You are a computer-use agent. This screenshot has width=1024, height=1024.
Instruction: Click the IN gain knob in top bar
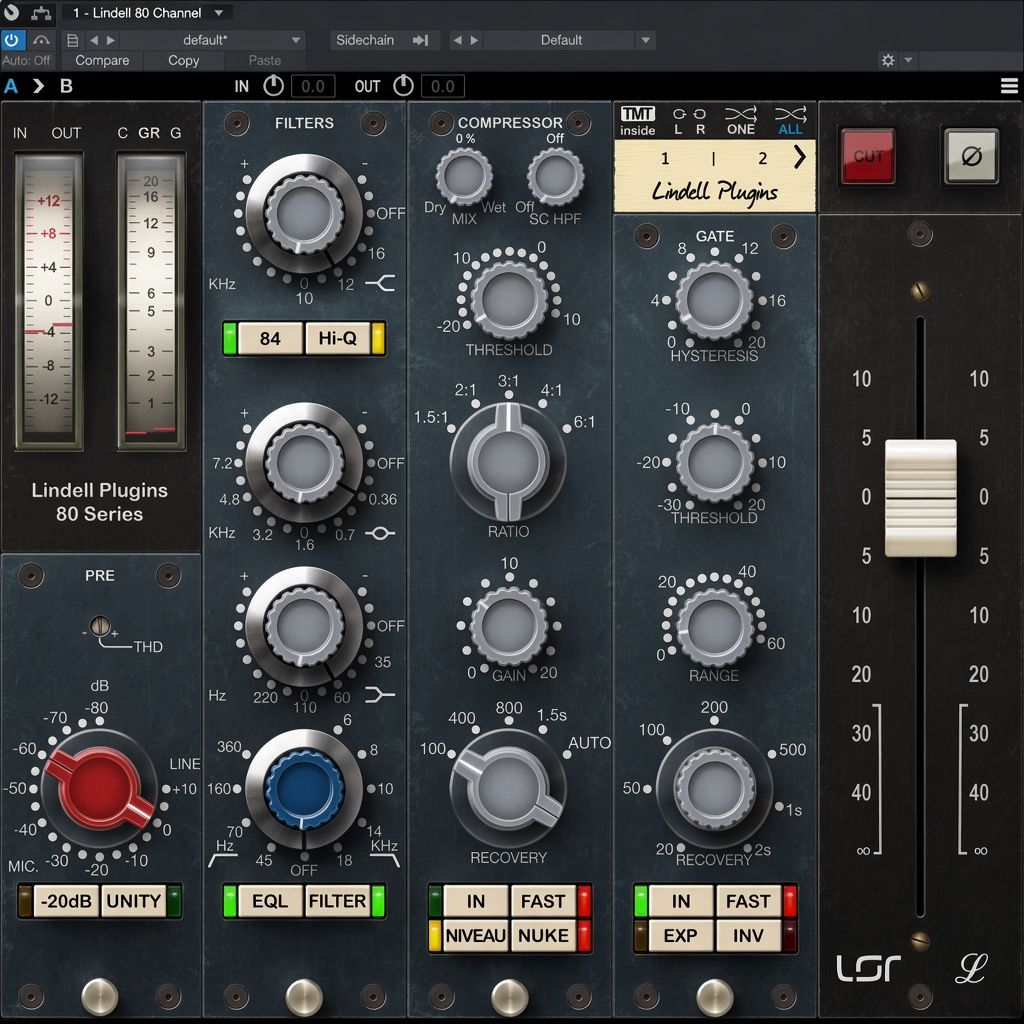[x=273, y=86]
